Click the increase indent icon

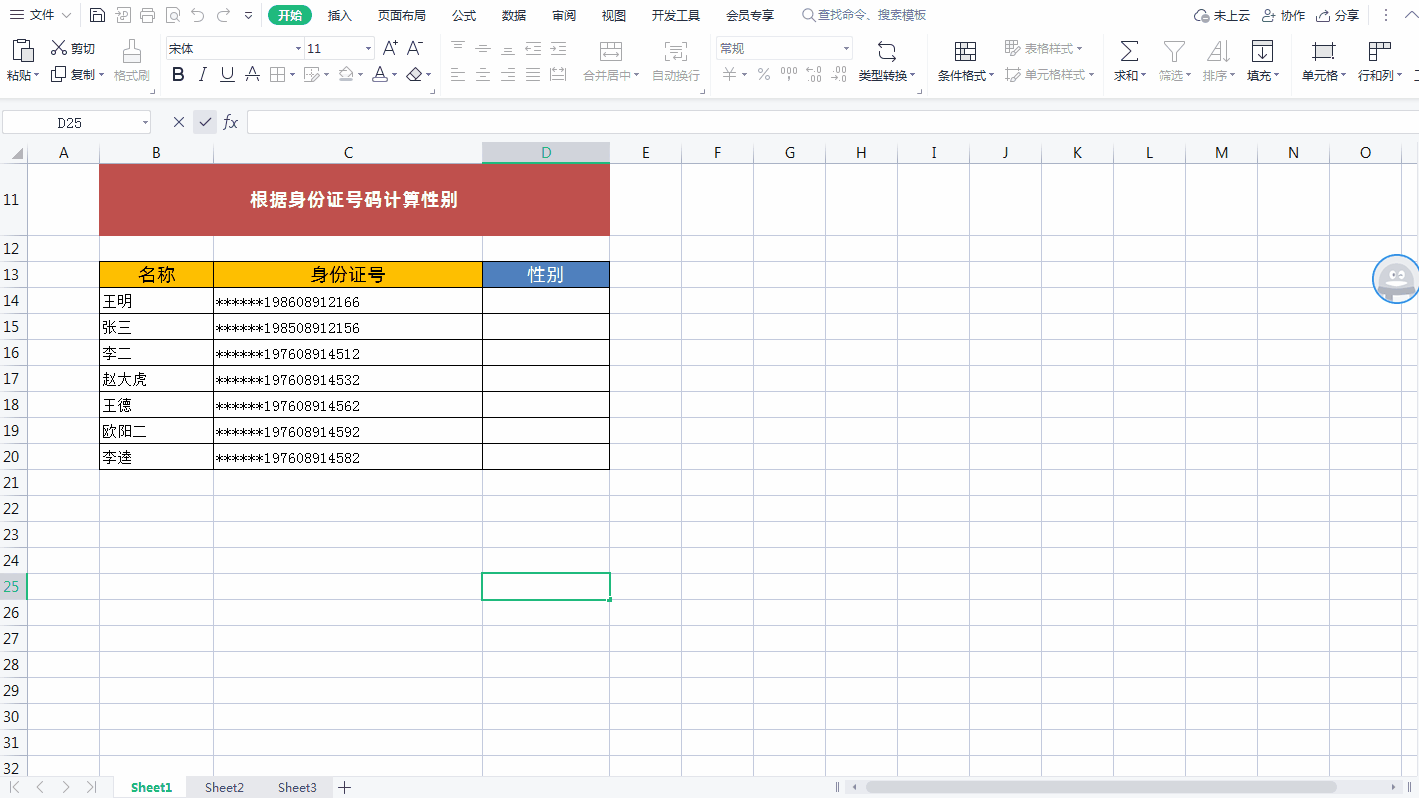[558, 48]
